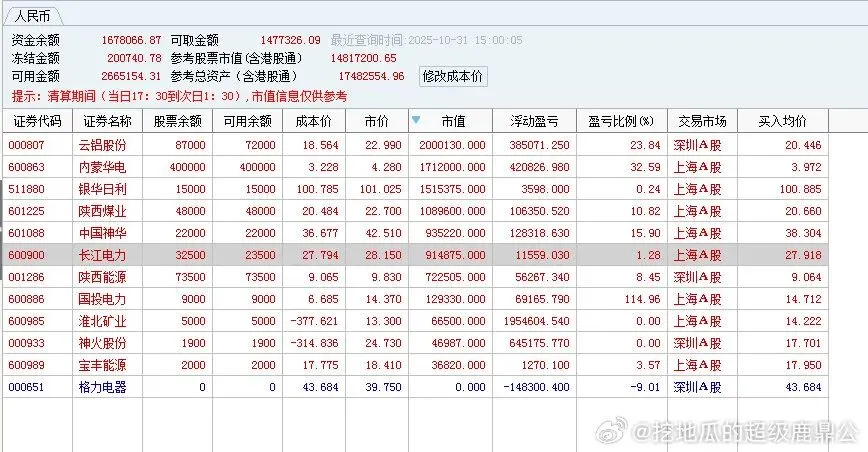Select stock code 600900
The width and height of the screenshot is (868, 452).
27,255
